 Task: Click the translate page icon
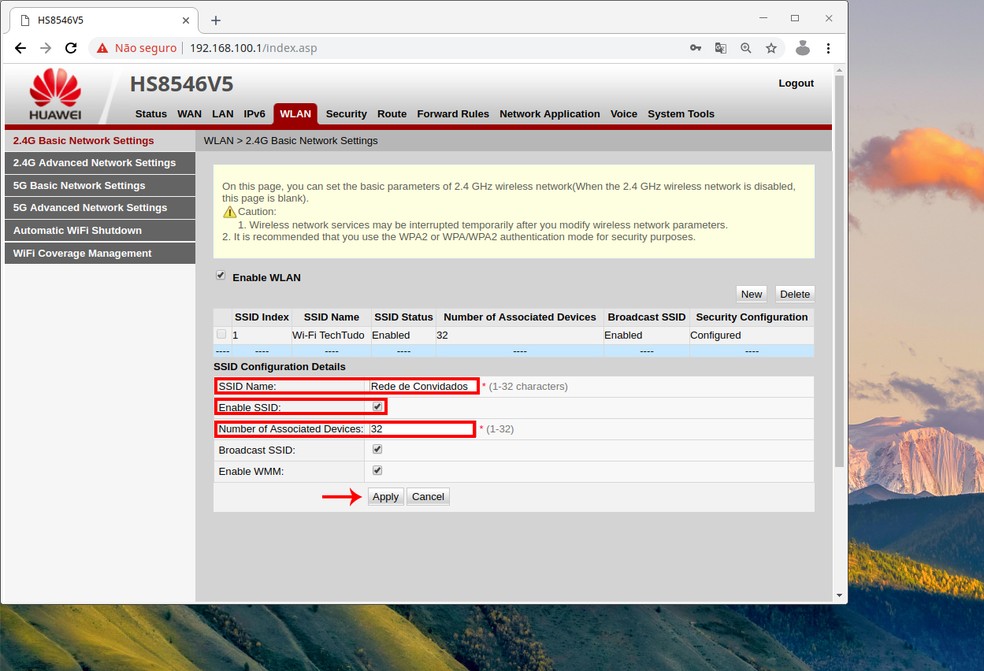tap(720, 48)
